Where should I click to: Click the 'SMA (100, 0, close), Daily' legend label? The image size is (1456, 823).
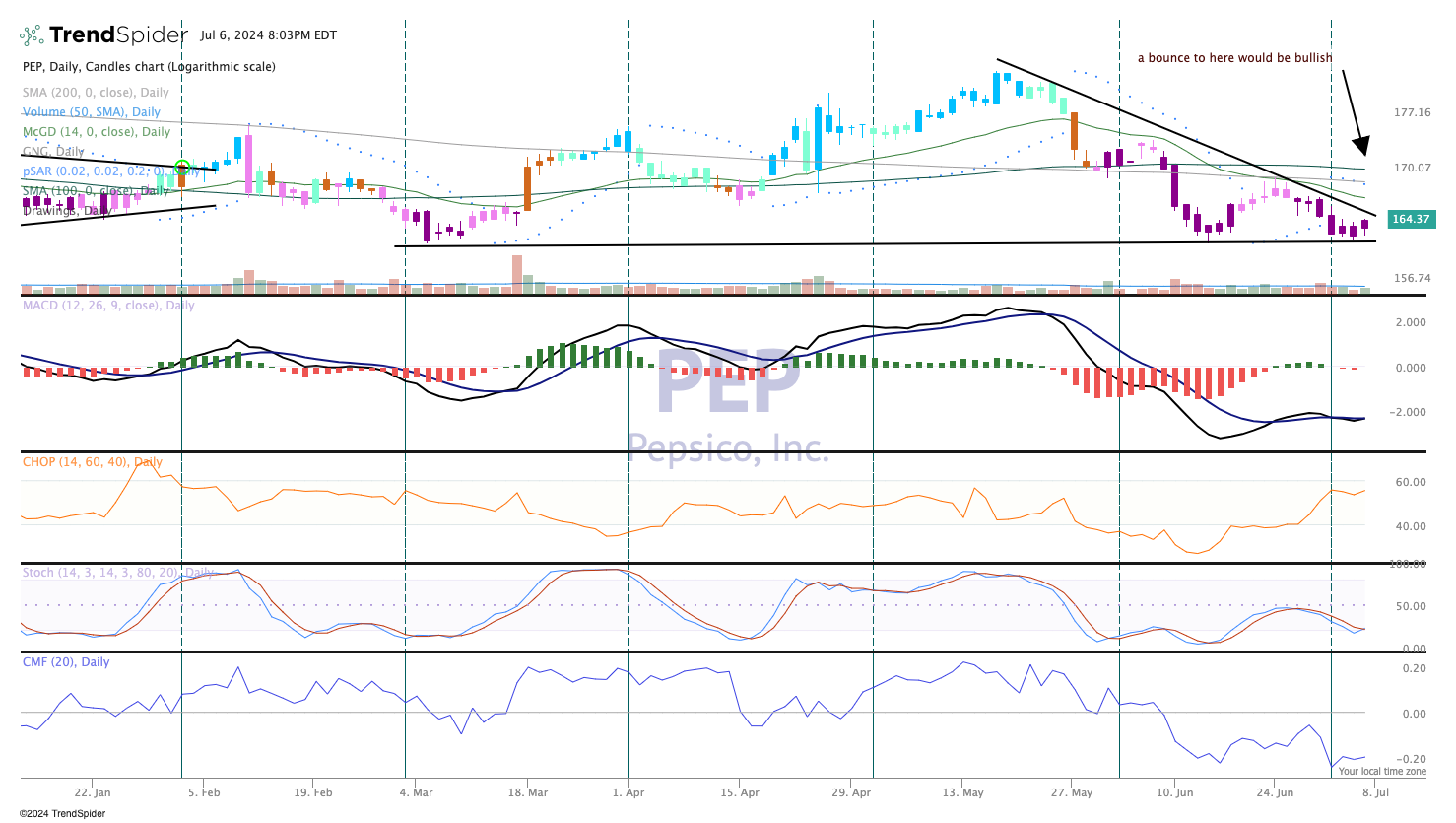pos(96,191)
